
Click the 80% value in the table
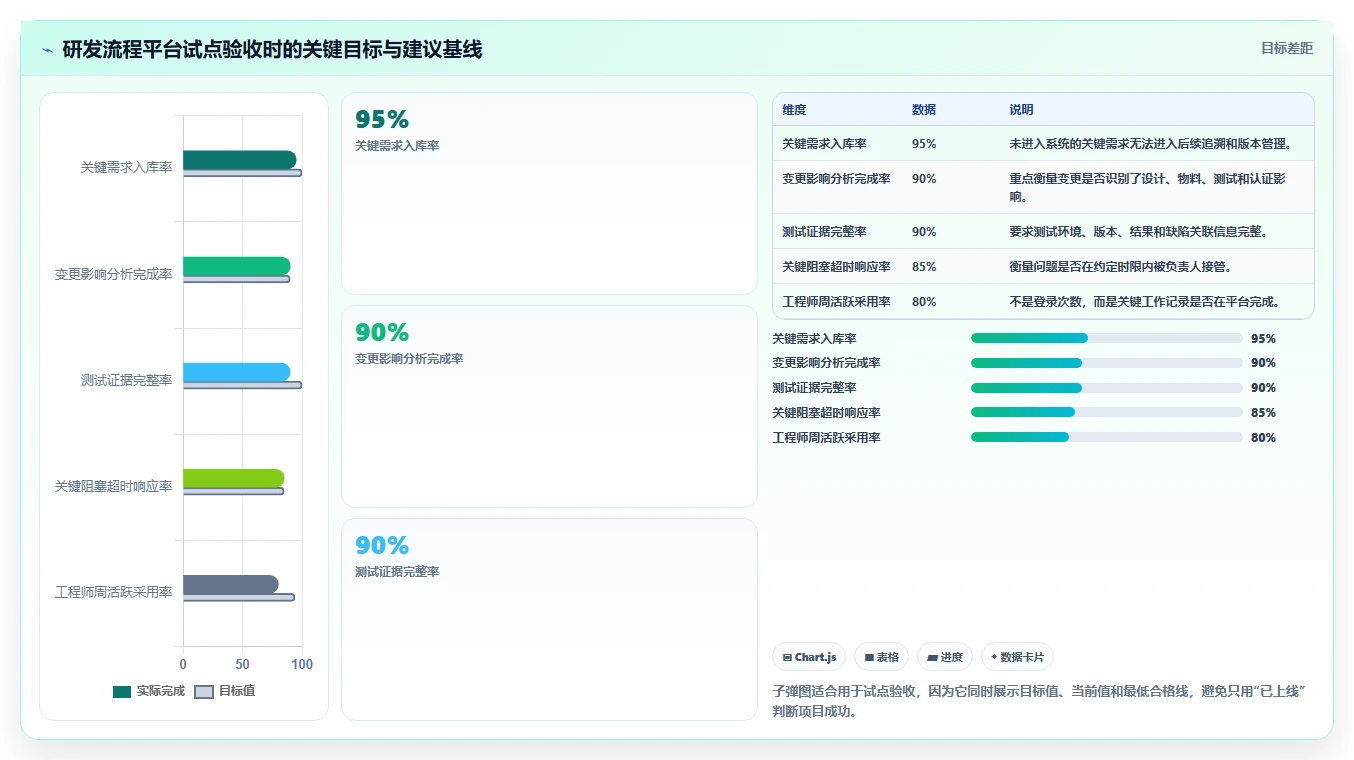(924, 302)
